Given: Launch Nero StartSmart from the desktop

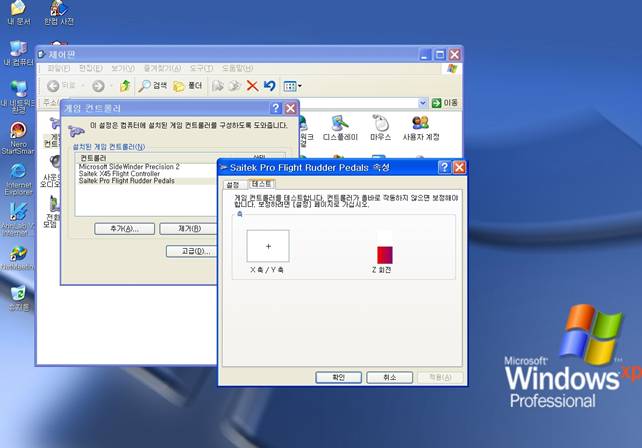Looking at the screenshot, I should click(18, 138).
